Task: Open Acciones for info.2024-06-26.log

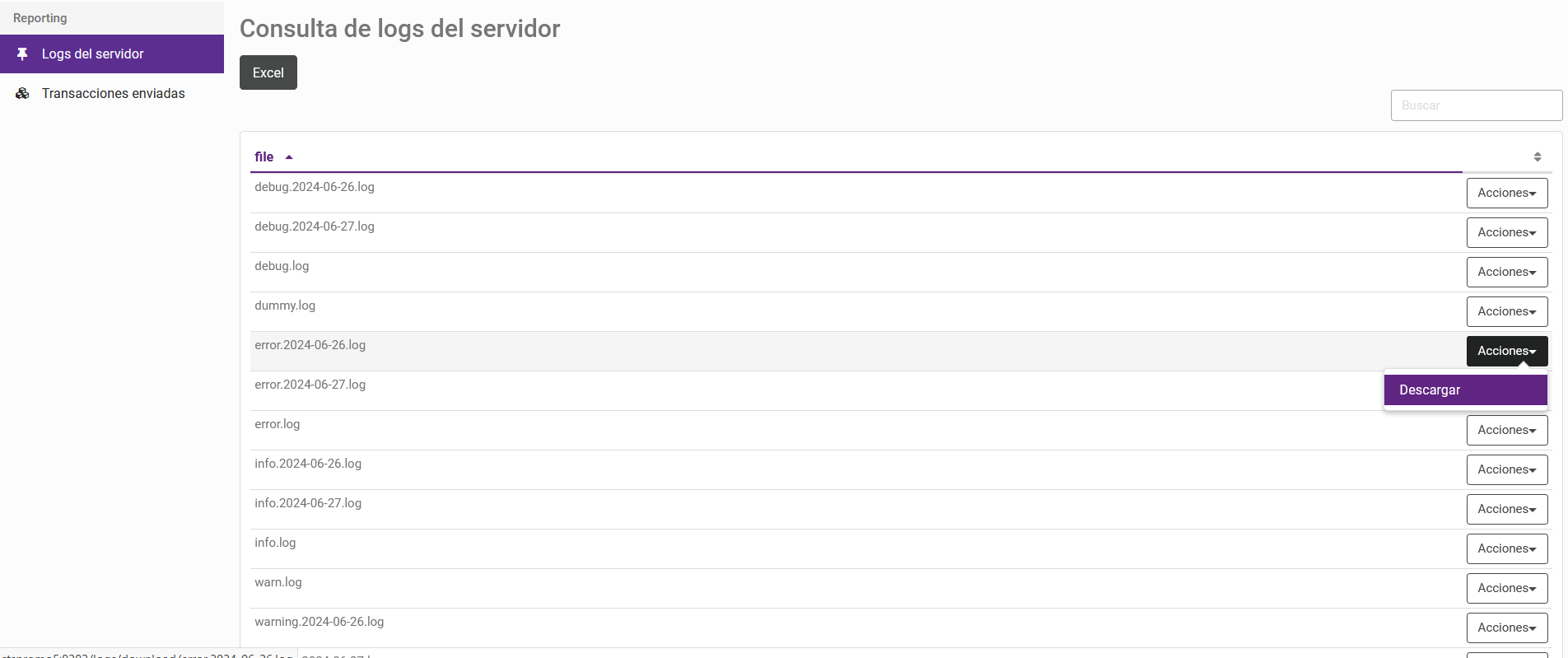Action: point(1506,470)
